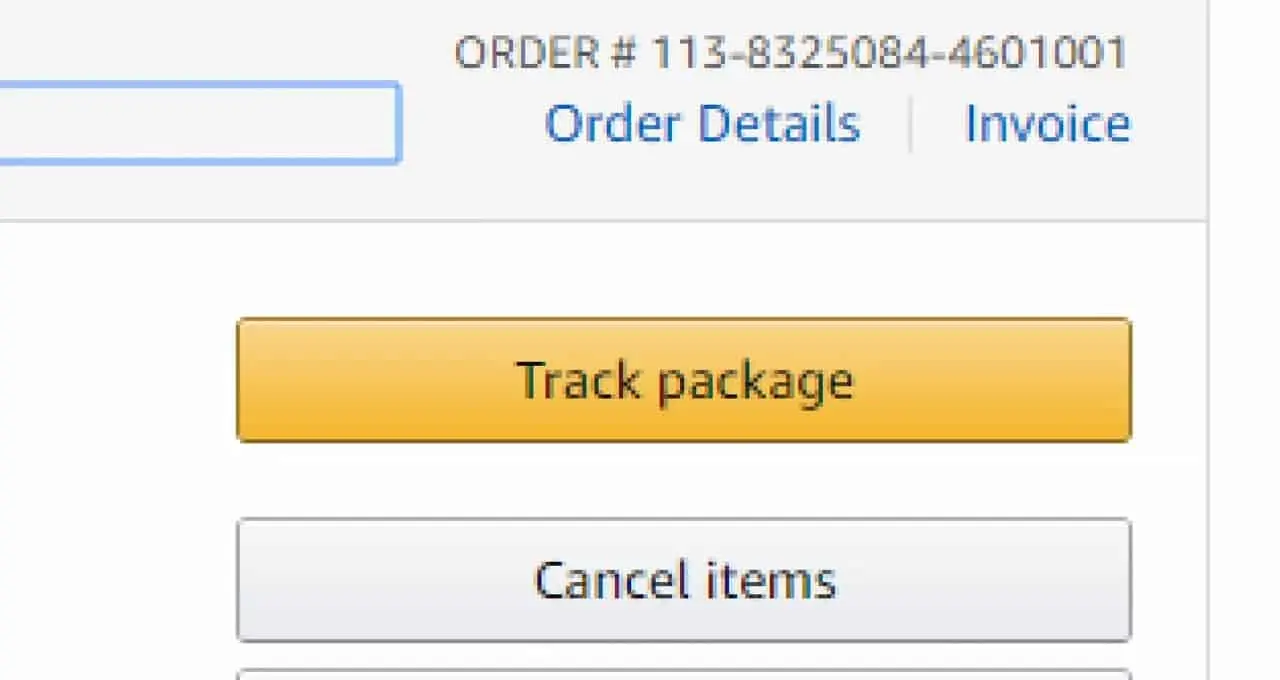The height and width of the screenshot is (680, 1280).
Task: Click the divider between Order Details and Invoice
Action: click(x=912, y=123)
